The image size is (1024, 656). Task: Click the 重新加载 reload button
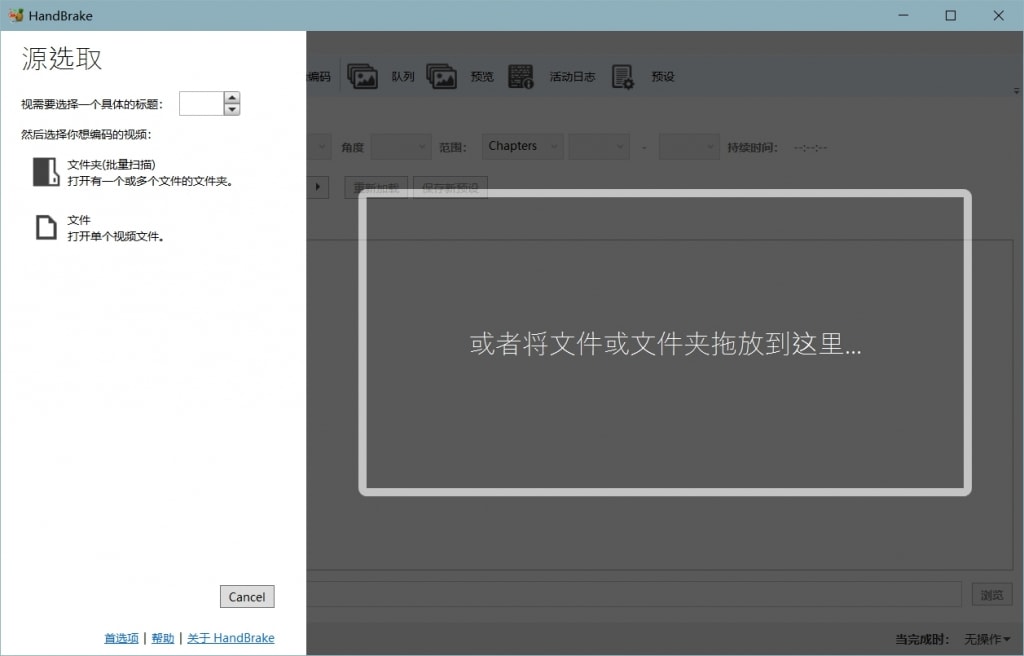[376, 188]
